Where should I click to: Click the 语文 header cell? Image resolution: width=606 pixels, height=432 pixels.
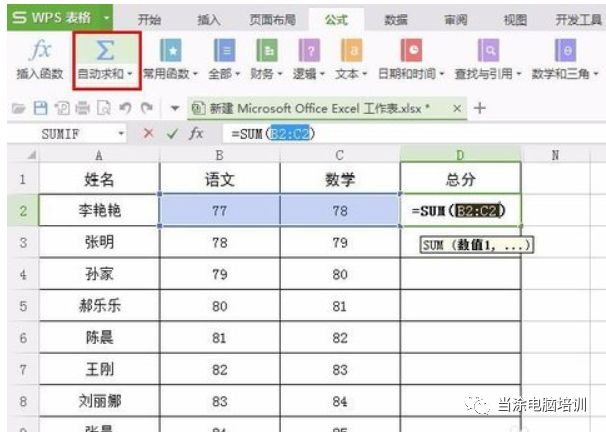point(220,179)
